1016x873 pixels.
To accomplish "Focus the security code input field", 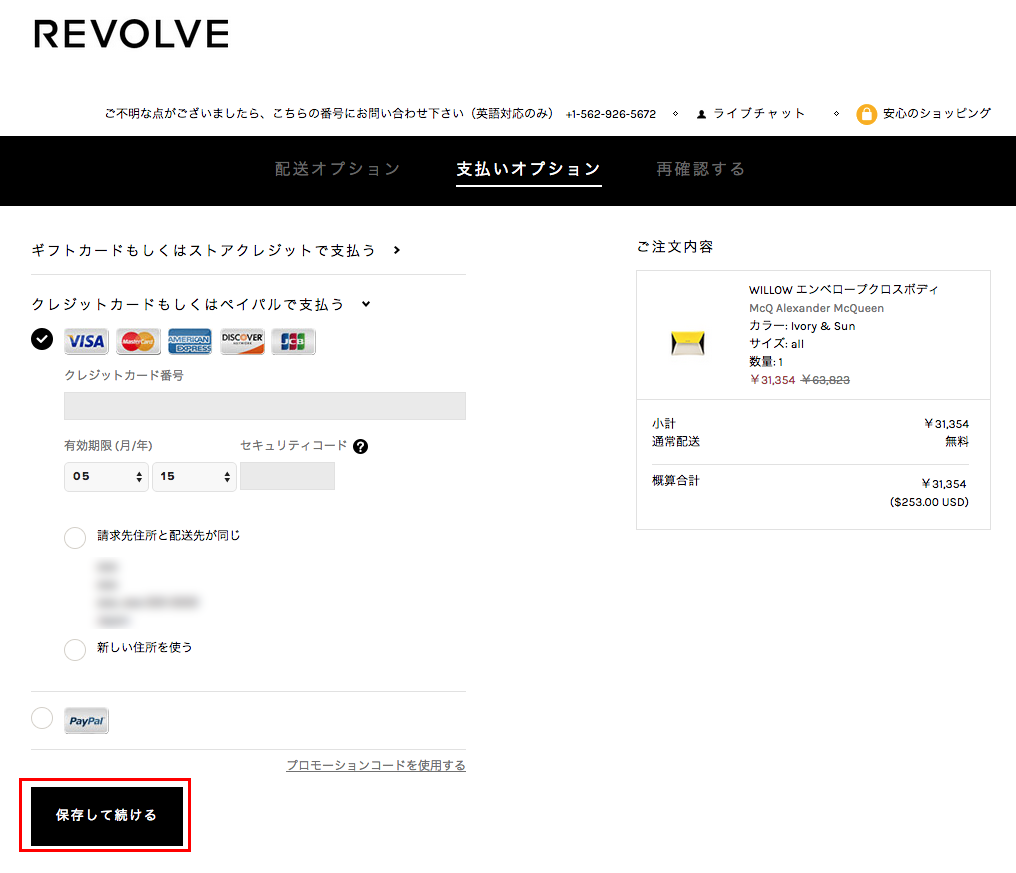I will pyautogui.click(x=287, y=476).
